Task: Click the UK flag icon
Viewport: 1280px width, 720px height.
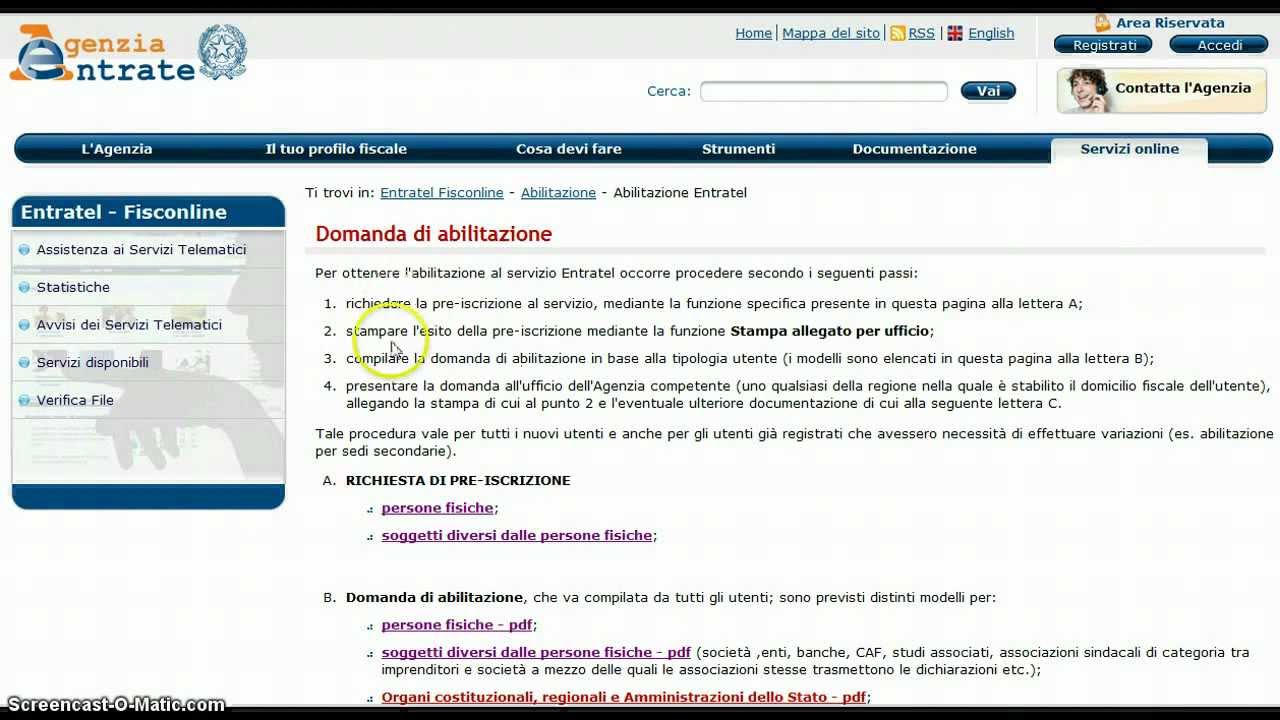Action: (955, 33)
